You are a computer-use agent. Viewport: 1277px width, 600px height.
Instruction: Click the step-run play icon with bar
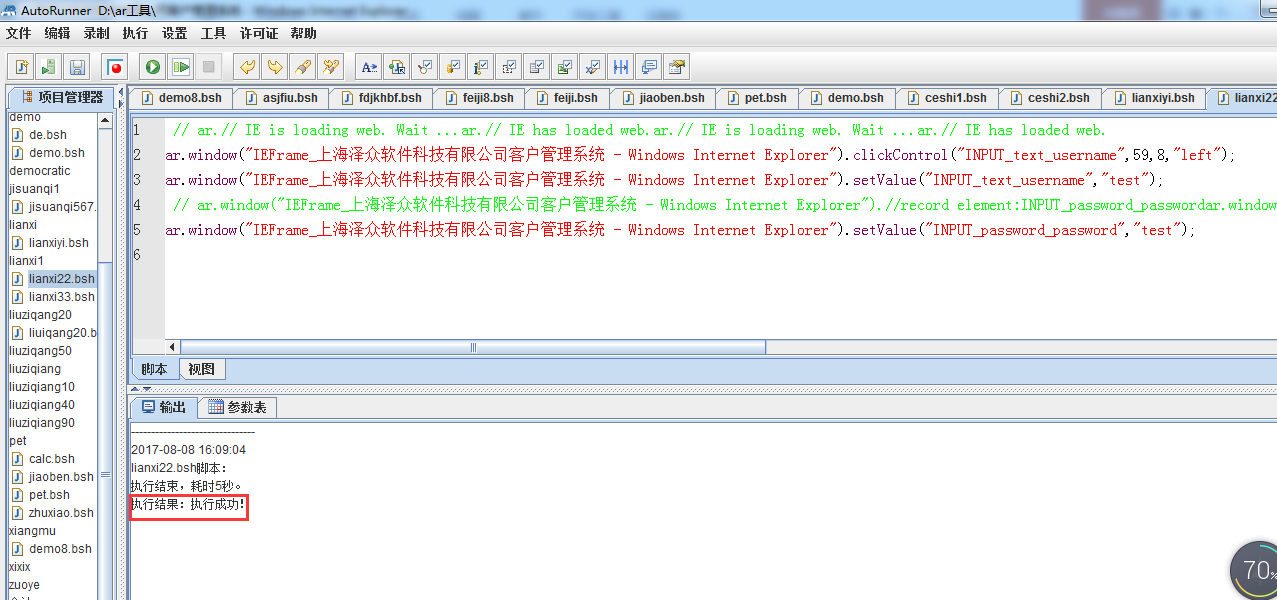[180, 67]
